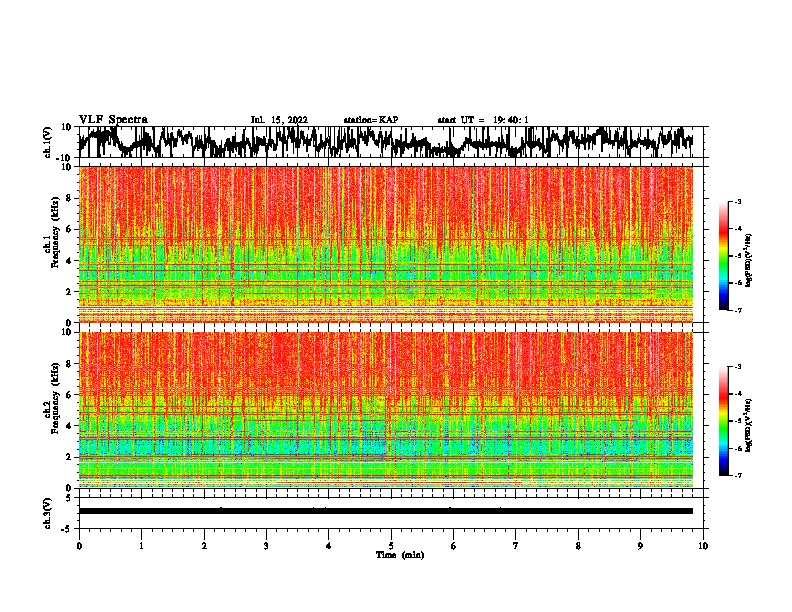Click time axis tick label "5"

click(391, 546)
